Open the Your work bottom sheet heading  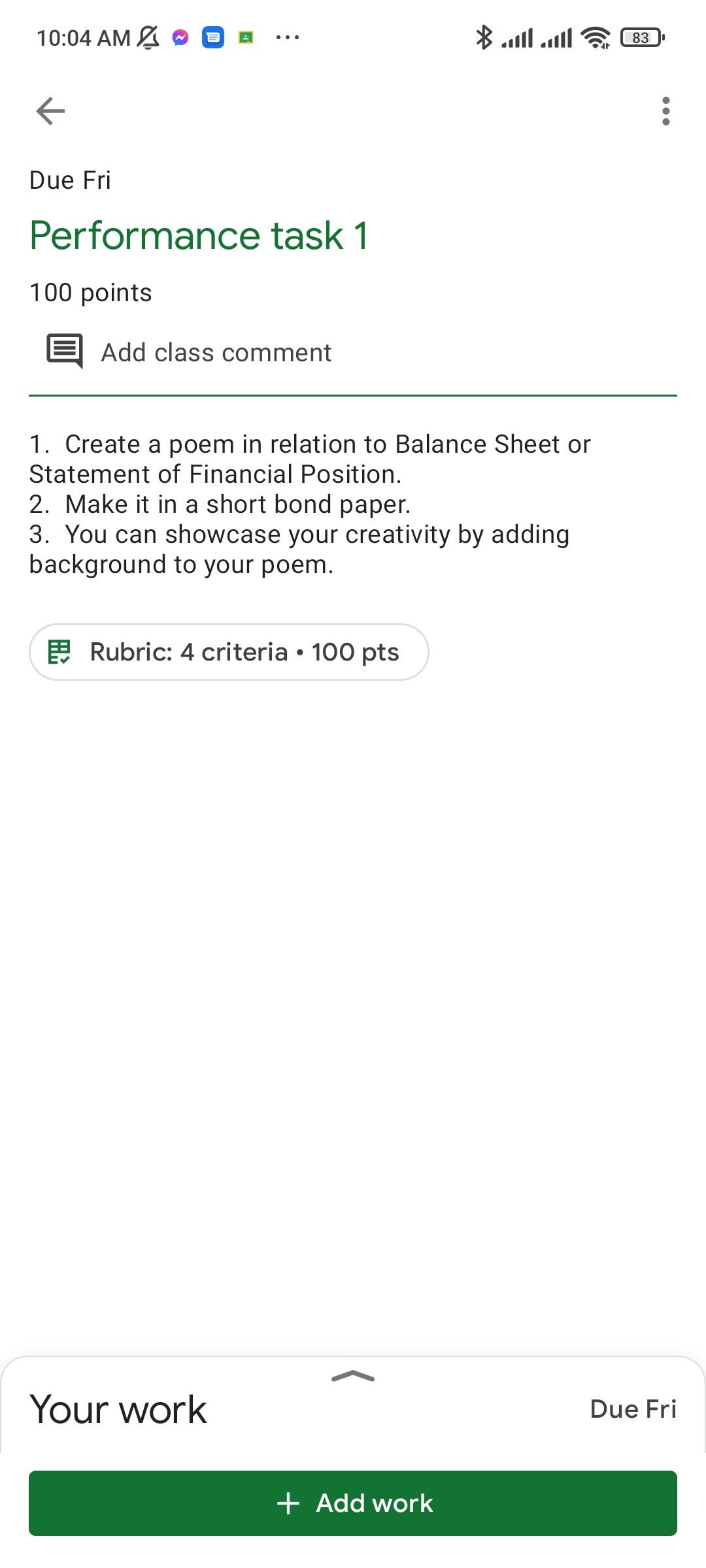click(x=118, y=1409)
